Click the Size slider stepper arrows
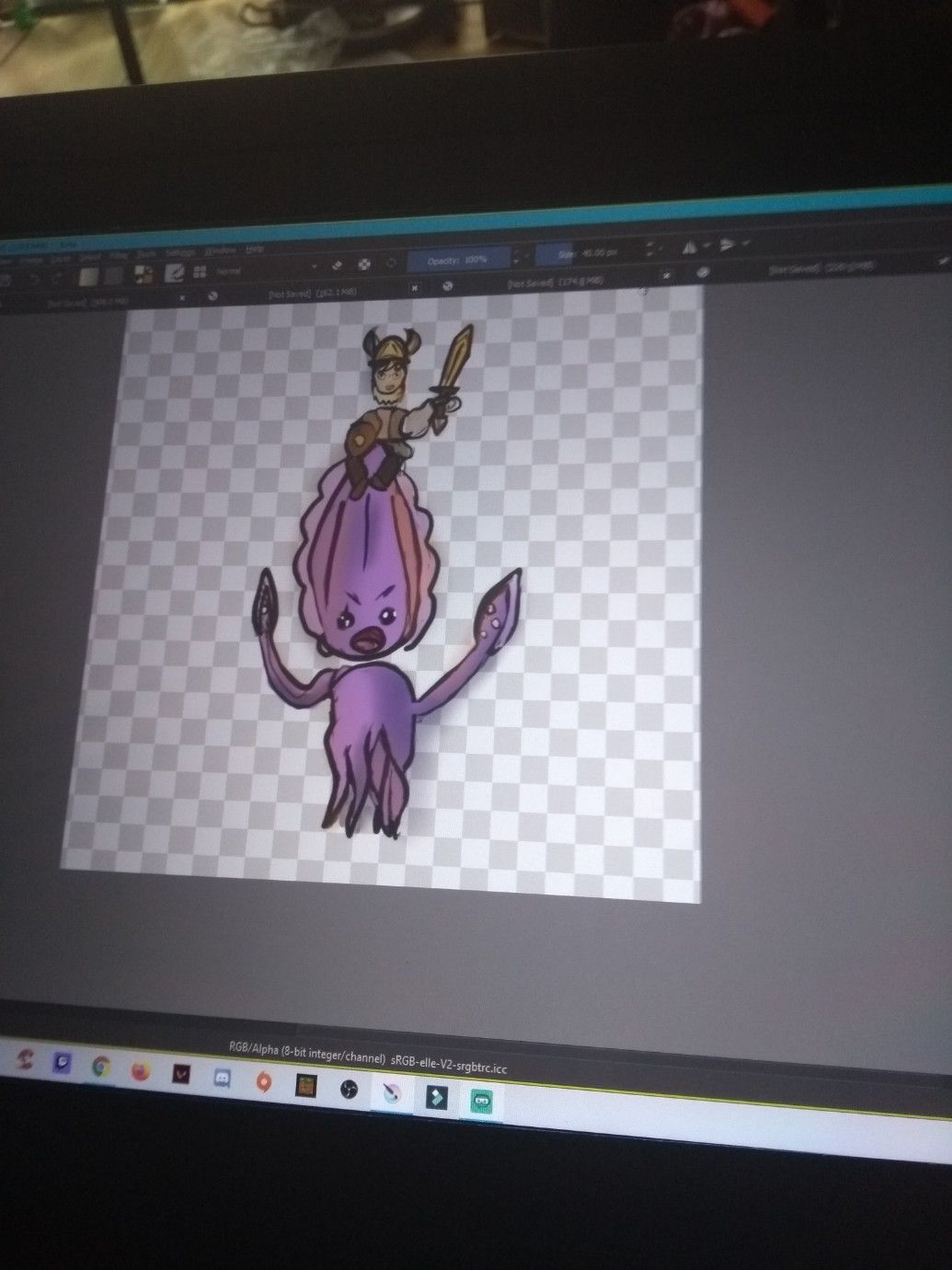The height and width of the screenshot is (1270, 952). point(649,249)
